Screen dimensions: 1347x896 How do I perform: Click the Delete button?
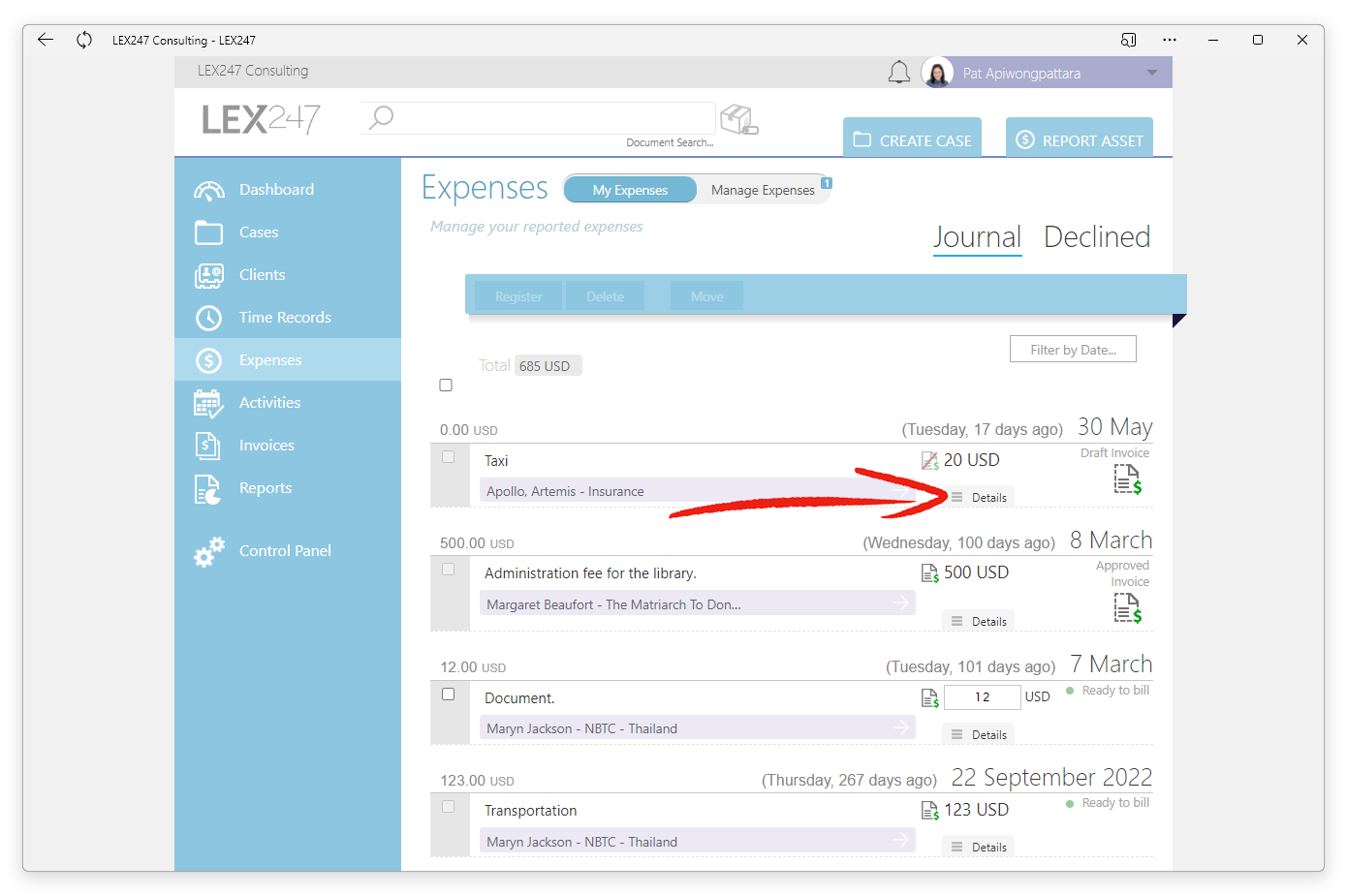605,296
